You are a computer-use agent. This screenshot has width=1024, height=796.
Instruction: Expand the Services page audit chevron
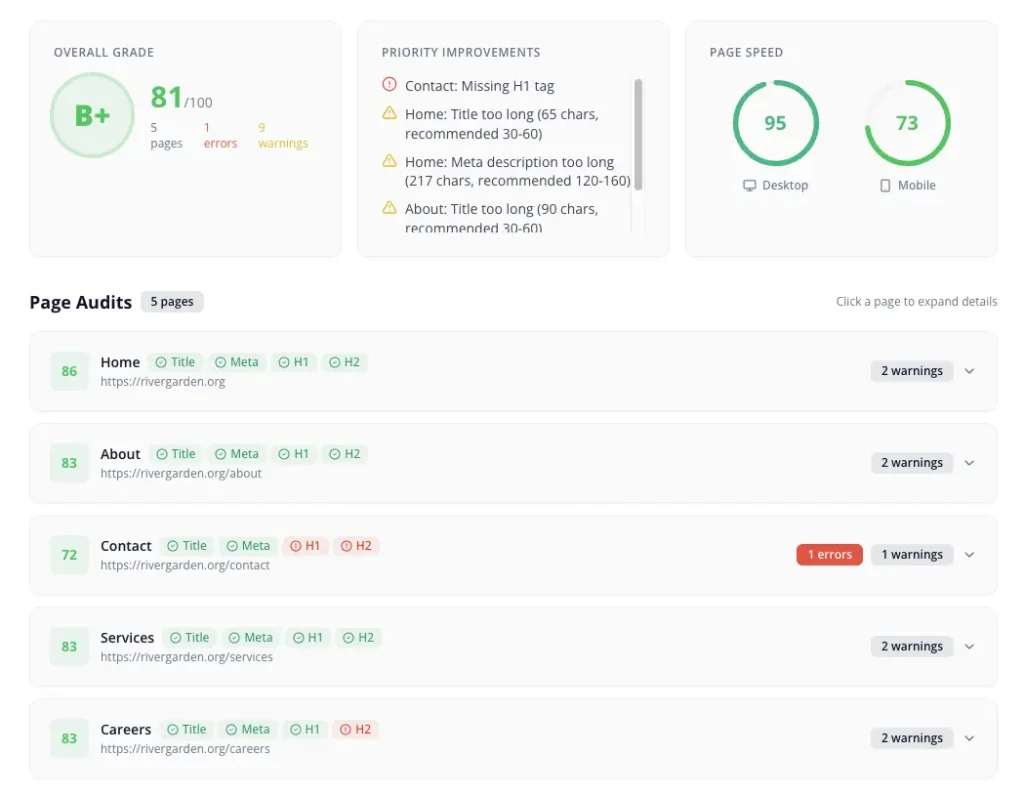point(969,646)
